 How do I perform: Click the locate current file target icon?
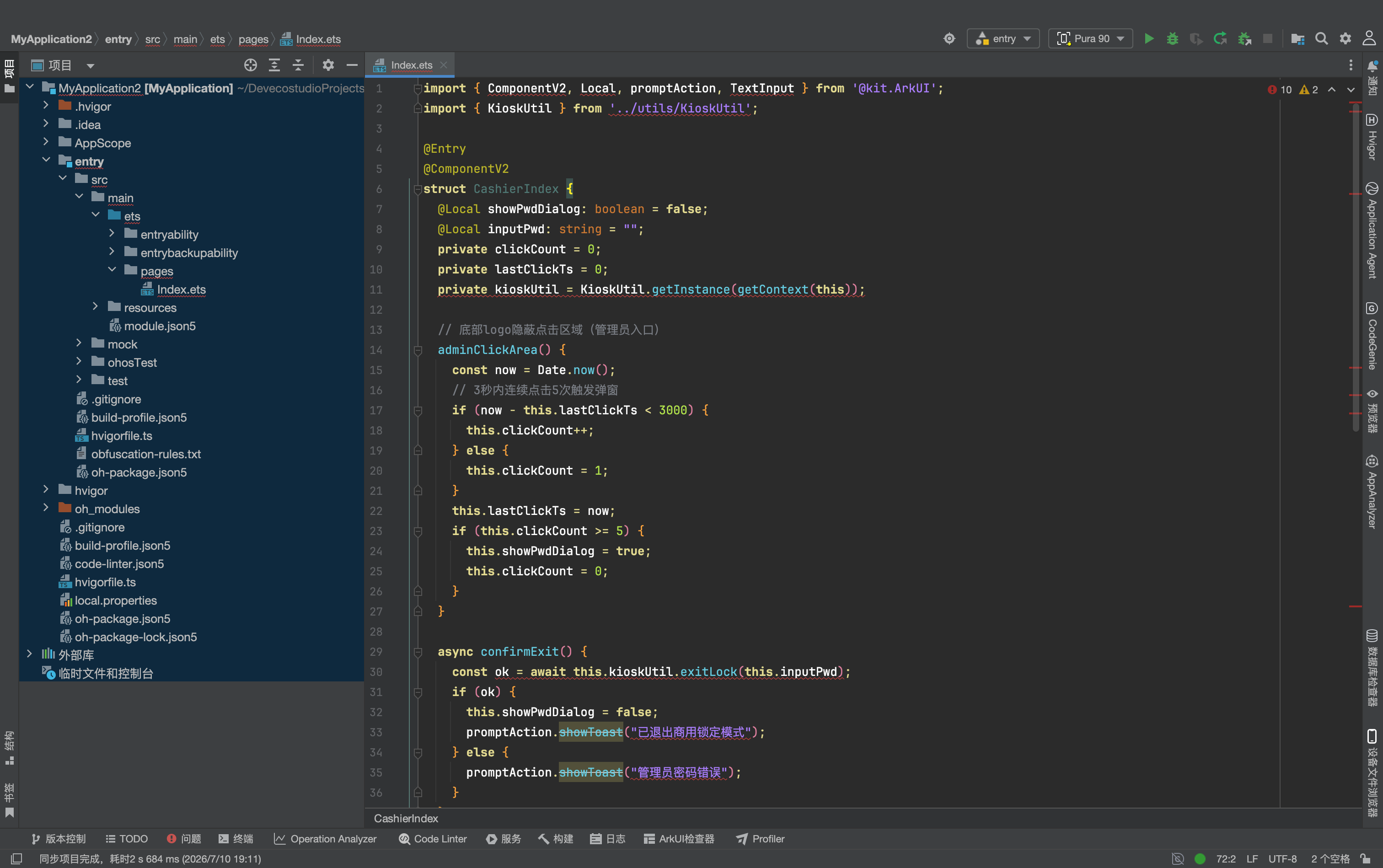click(250, 65)
